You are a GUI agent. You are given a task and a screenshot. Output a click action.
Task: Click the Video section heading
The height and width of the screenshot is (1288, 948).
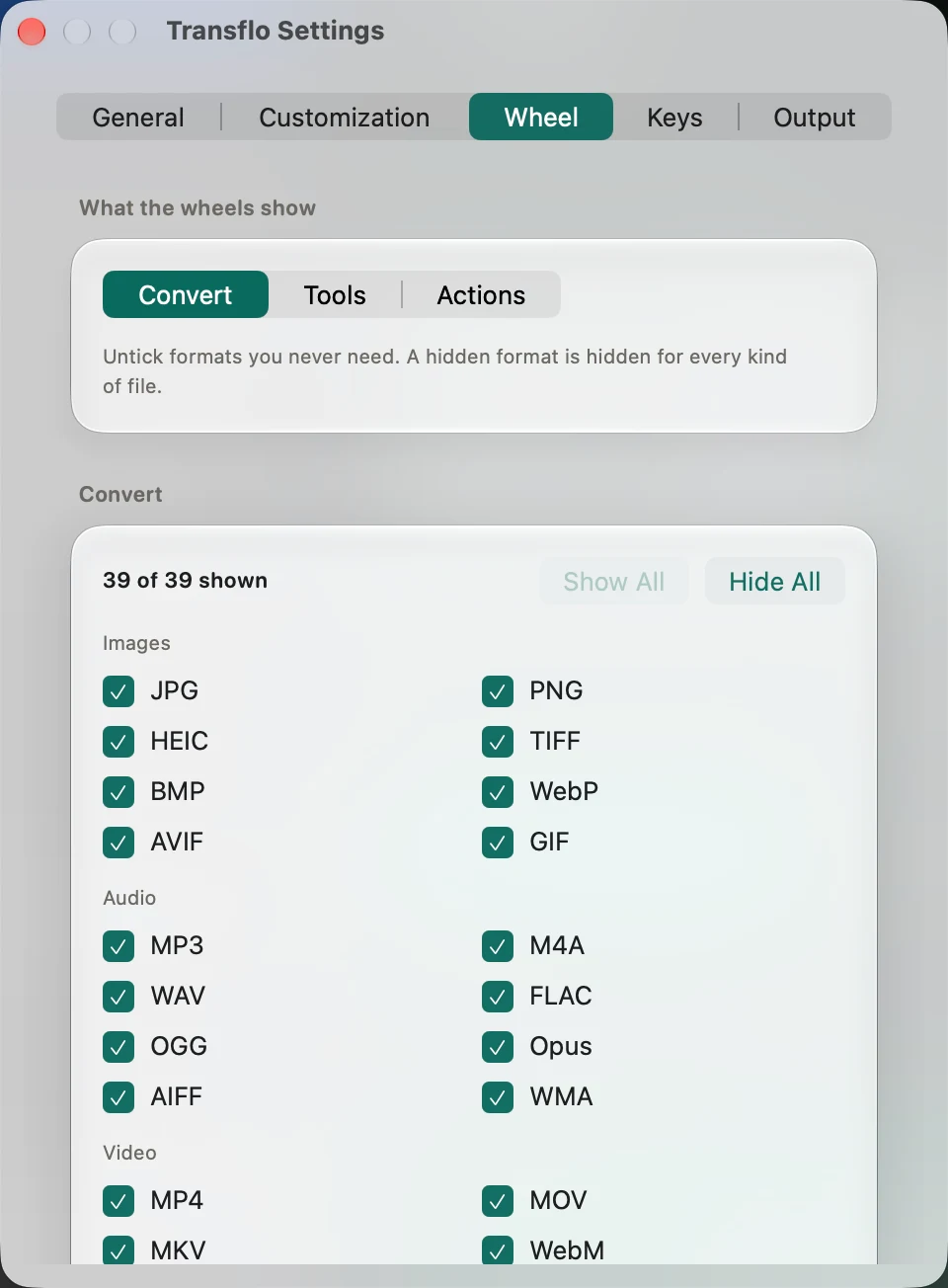pos(129,1153)
